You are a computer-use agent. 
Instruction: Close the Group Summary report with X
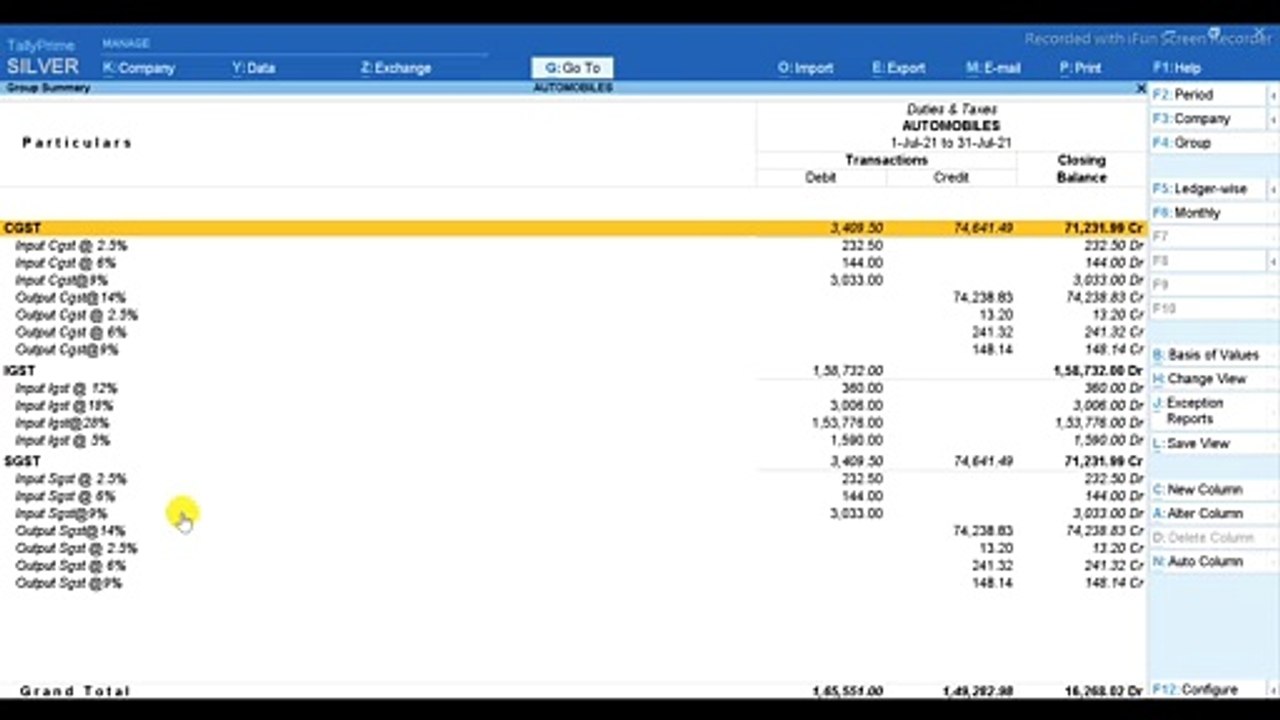tap(1141, 88)
